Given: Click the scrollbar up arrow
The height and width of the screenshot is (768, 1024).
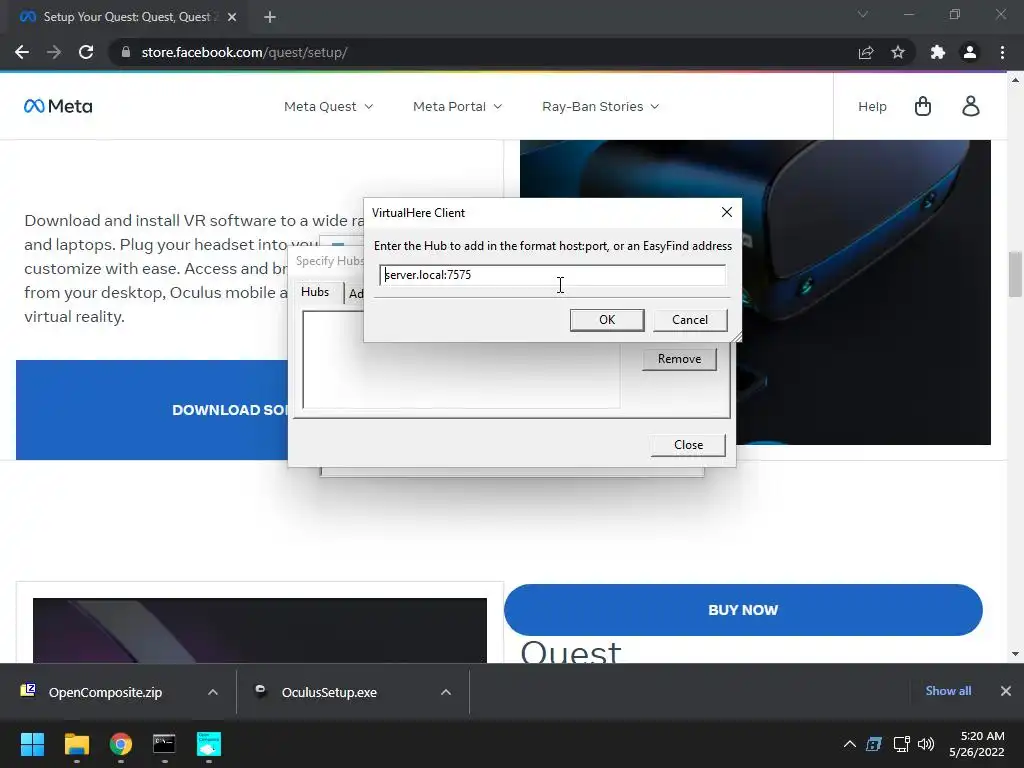Looking at the screenshot, I should point(1015,80).
